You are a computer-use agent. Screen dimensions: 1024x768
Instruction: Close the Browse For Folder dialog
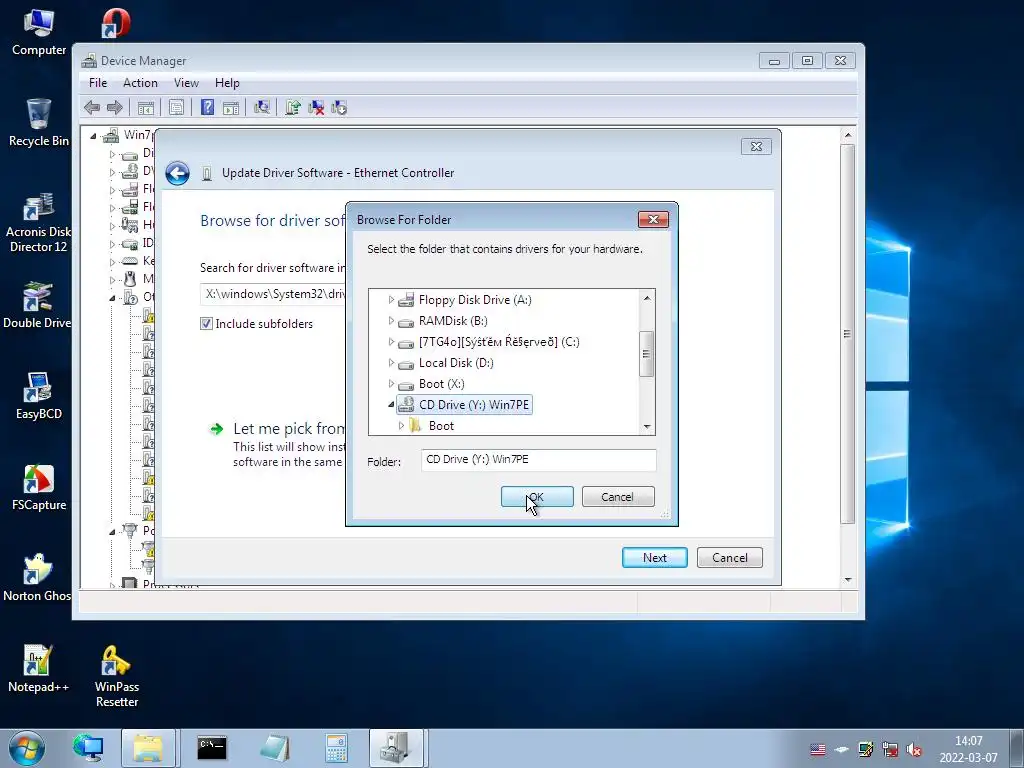click(653, 219)
